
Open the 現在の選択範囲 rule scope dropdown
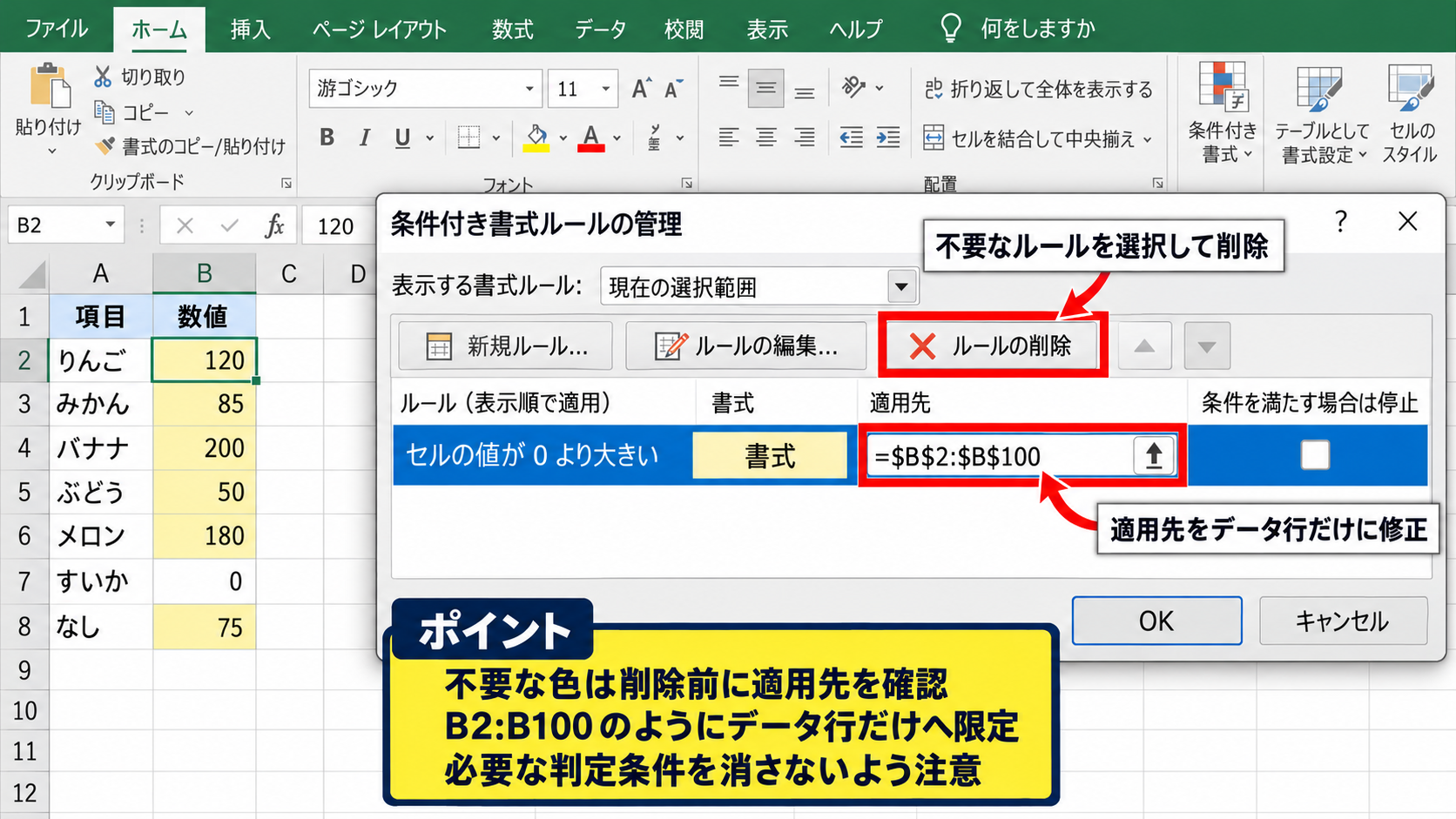point(901,286)
